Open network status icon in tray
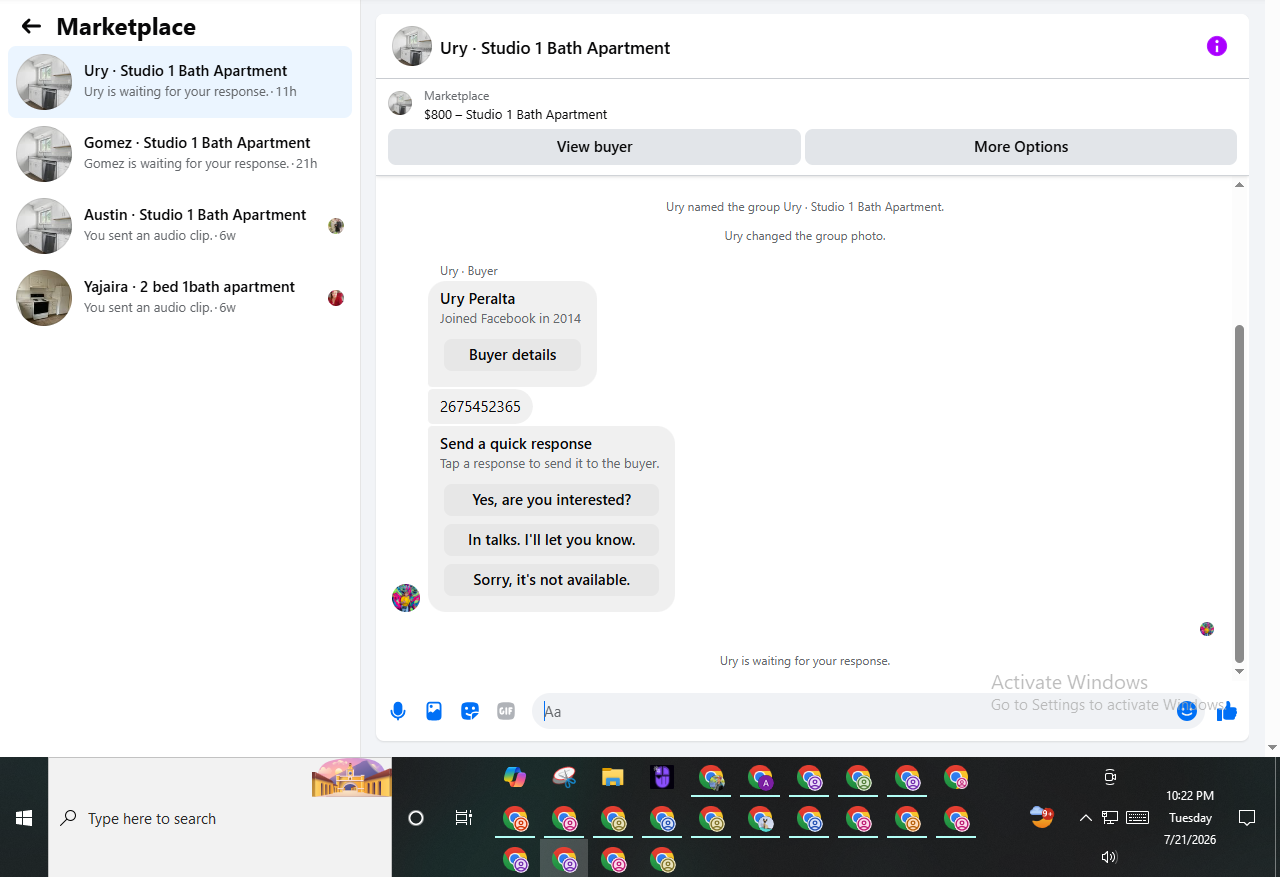The width and height of the screenshot is (1280, 877). pos(1110,818)
